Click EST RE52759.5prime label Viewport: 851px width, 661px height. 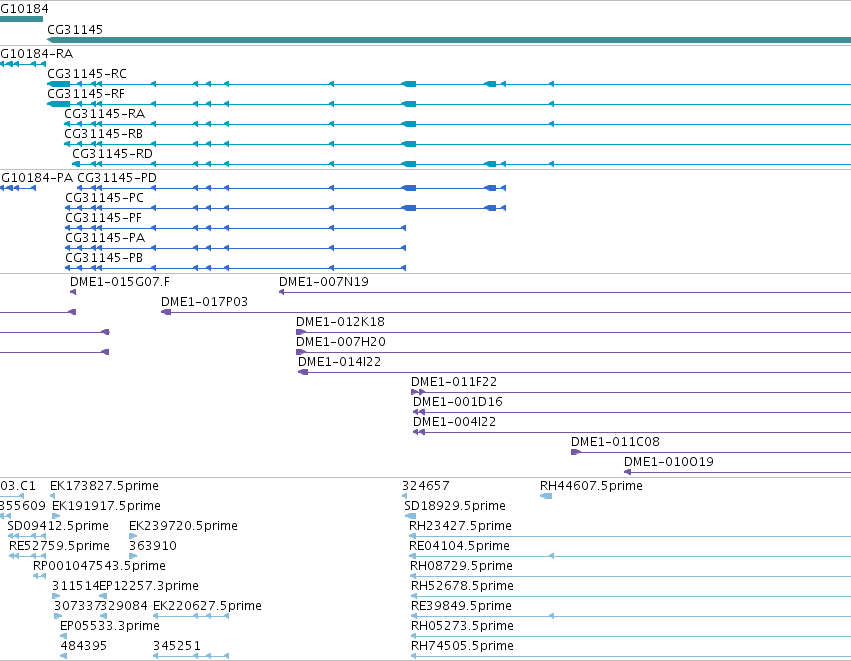[60, 546]
